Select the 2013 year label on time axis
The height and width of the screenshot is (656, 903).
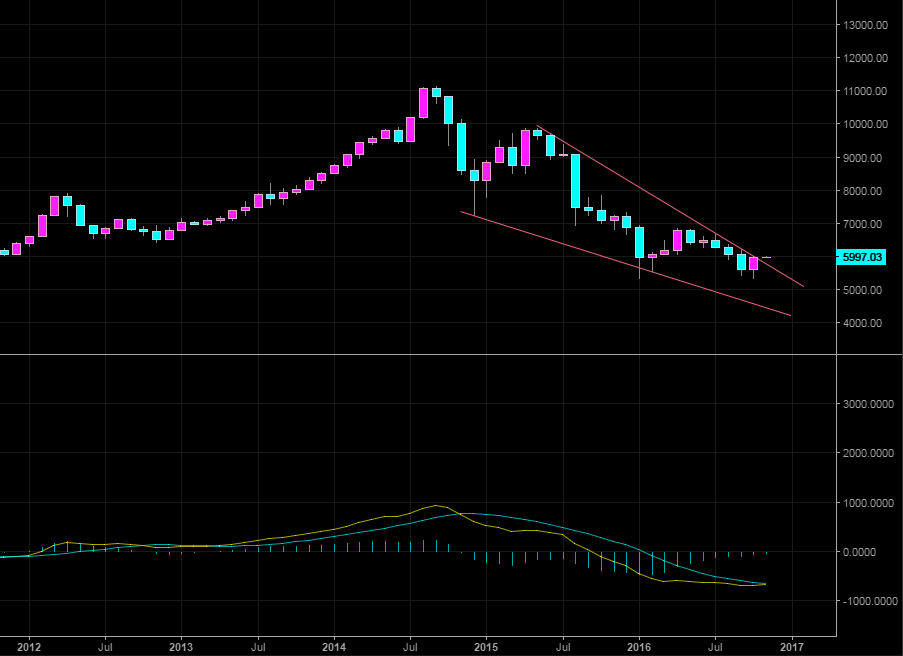pos(181,647)
